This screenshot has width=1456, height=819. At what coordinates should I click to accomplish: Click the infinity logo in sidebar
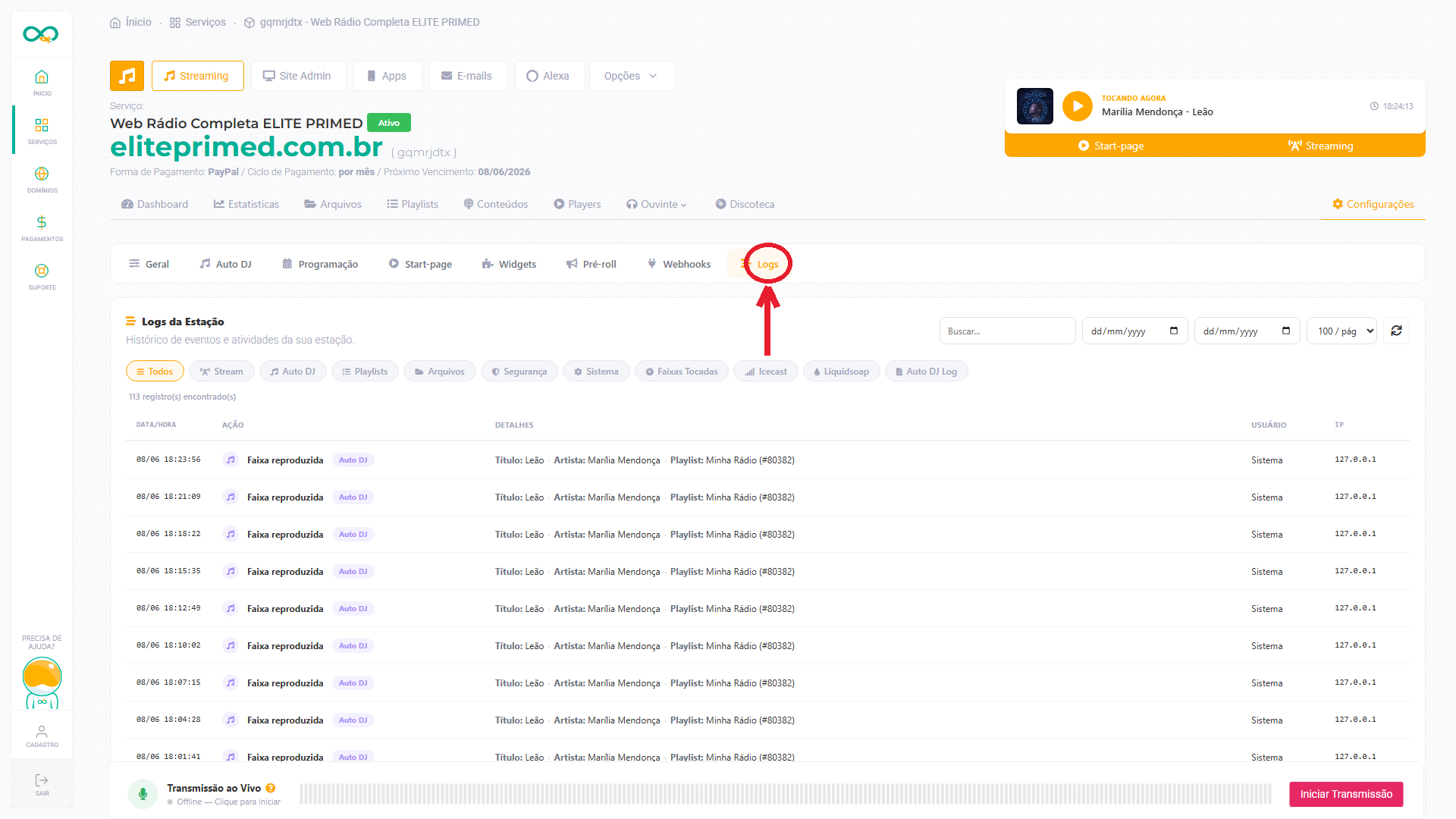41,34
